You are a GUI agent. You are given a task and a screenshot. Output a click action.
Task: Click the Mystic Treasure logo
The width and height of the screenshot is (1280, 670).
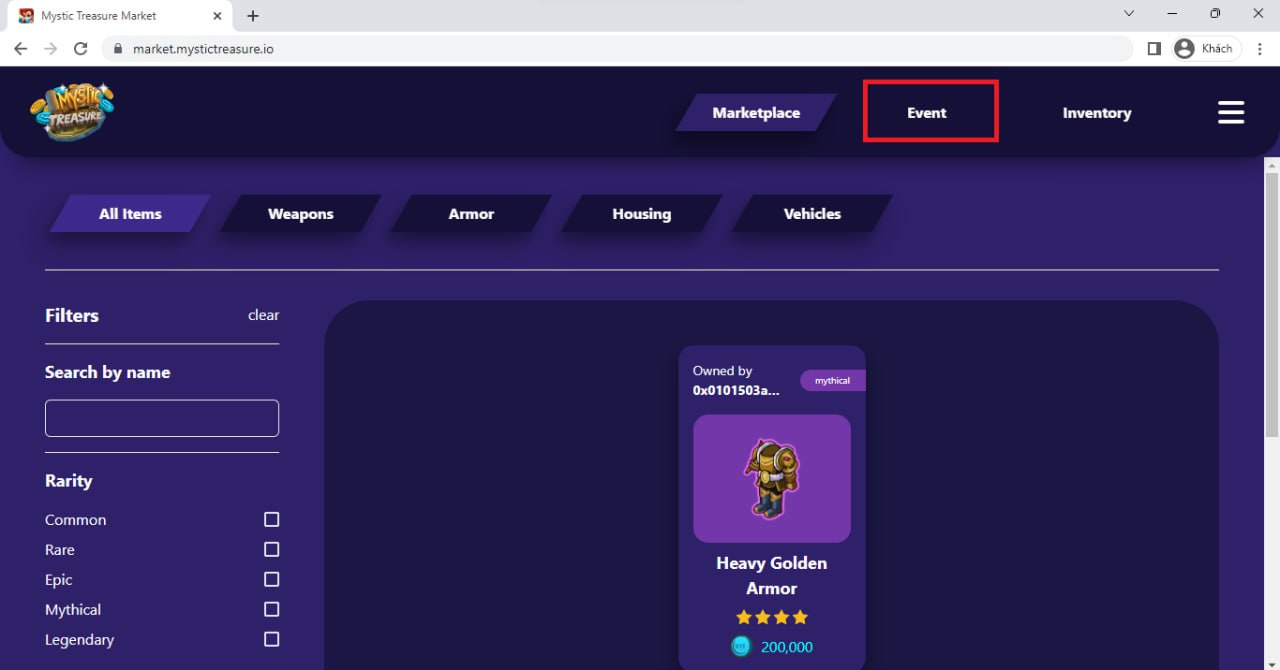click(x=72, y=111)
